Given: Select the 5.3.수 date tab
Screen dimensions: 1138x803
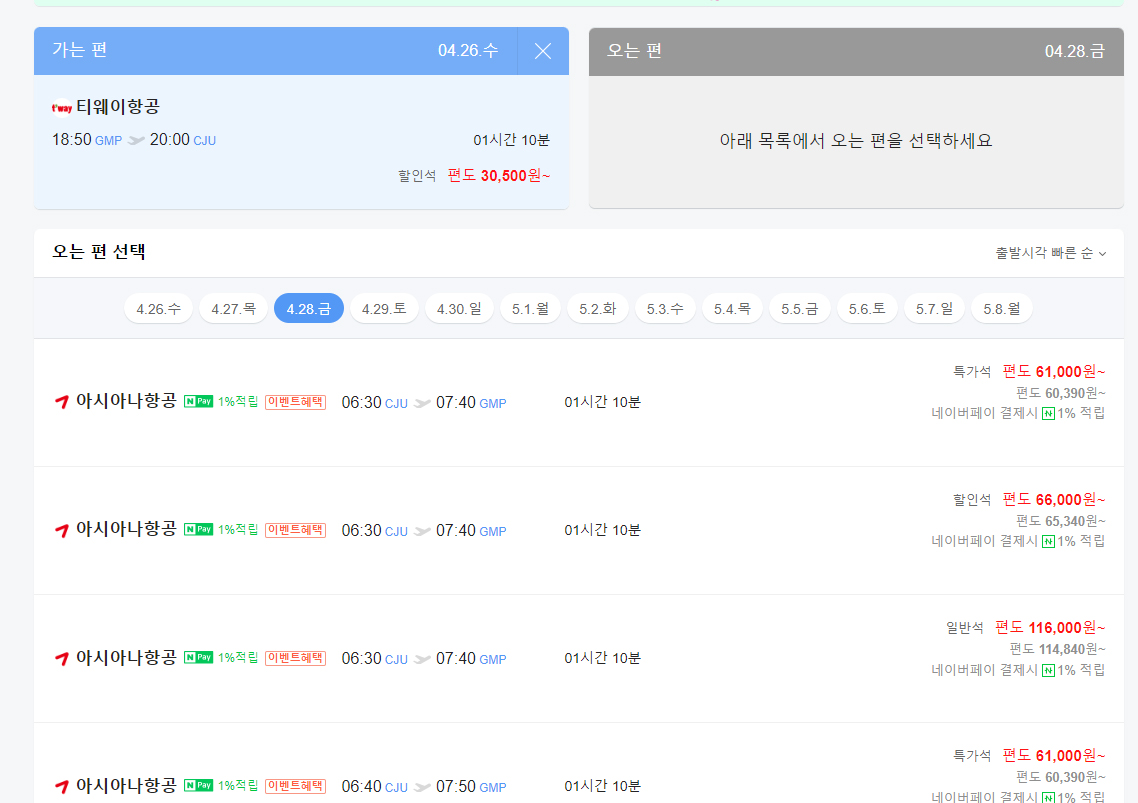Looking at the screenshot, I should tap(665, 309).
